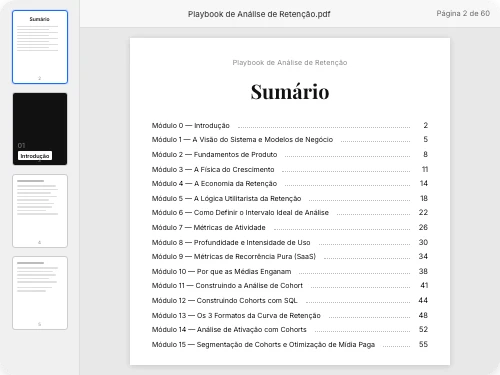The height and width of the screenshot is (375, 500).
Task: Click 'Módulo 2 — Fundamentos de Produto' entry
Action: coord(214,155)
